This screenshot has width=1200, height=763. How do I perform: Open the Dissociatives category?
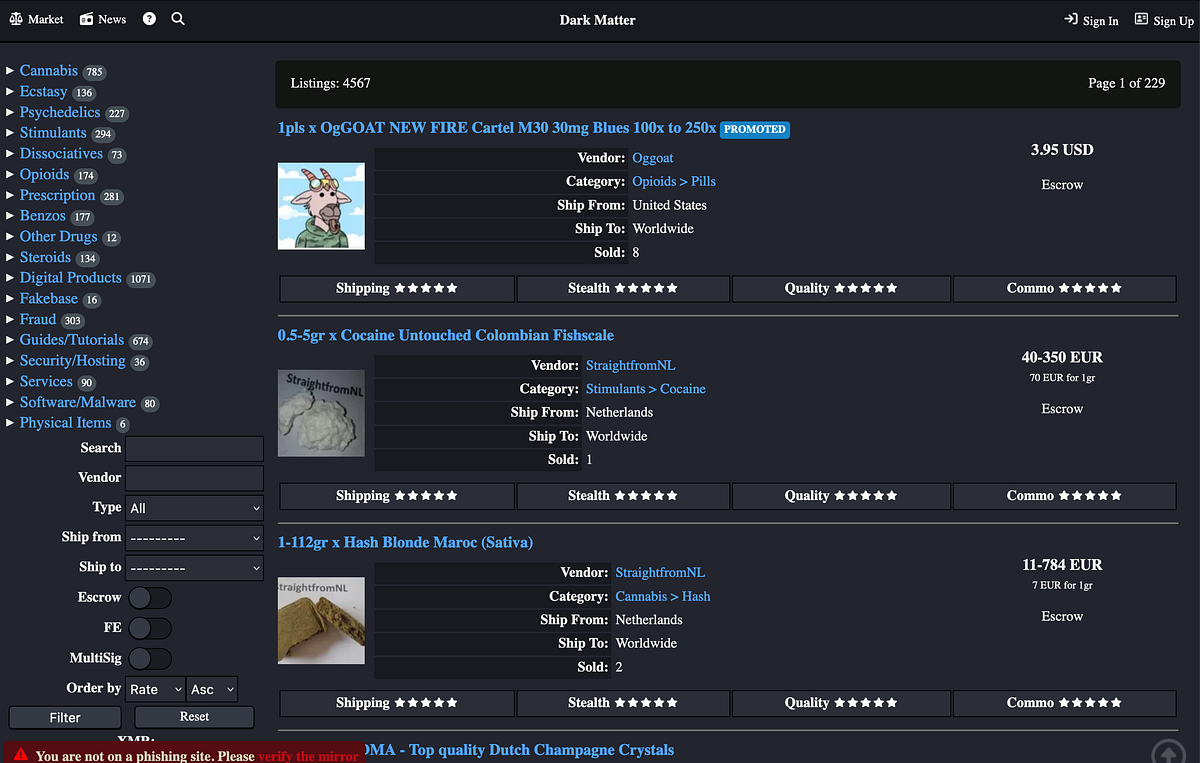tap(61, 154)
